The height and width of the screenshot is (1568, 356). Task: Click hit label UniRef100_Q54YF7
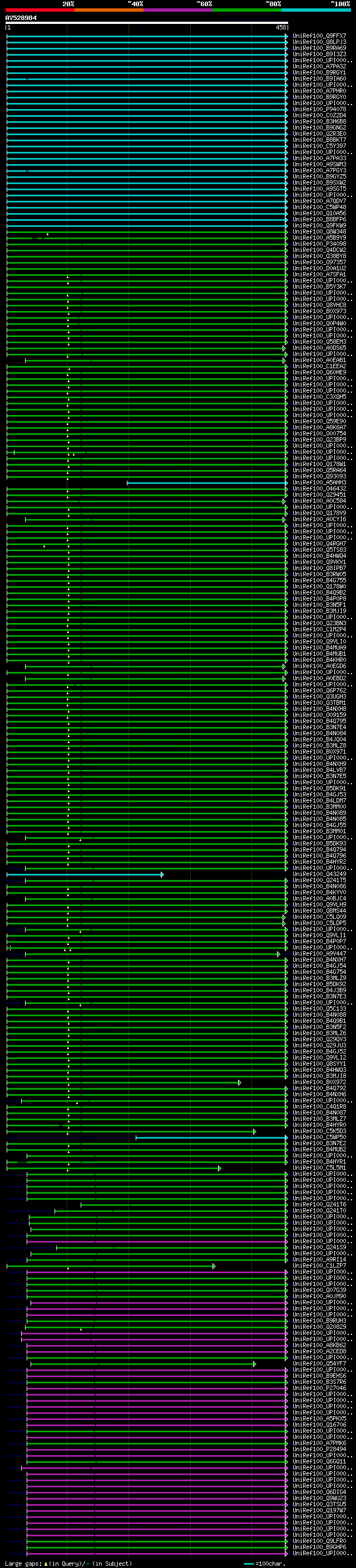(x=319, y=1363)
